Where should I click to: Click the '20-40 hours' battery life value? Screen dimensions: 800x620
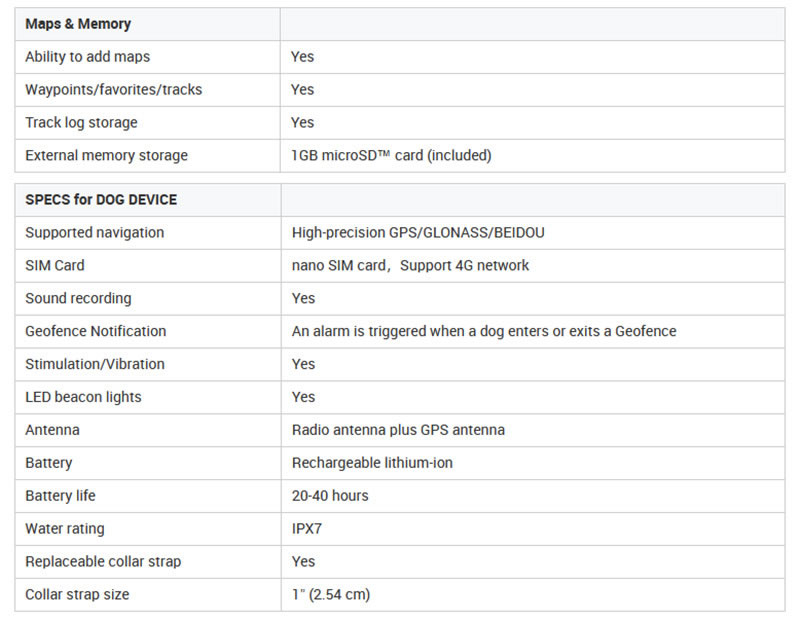330,496
